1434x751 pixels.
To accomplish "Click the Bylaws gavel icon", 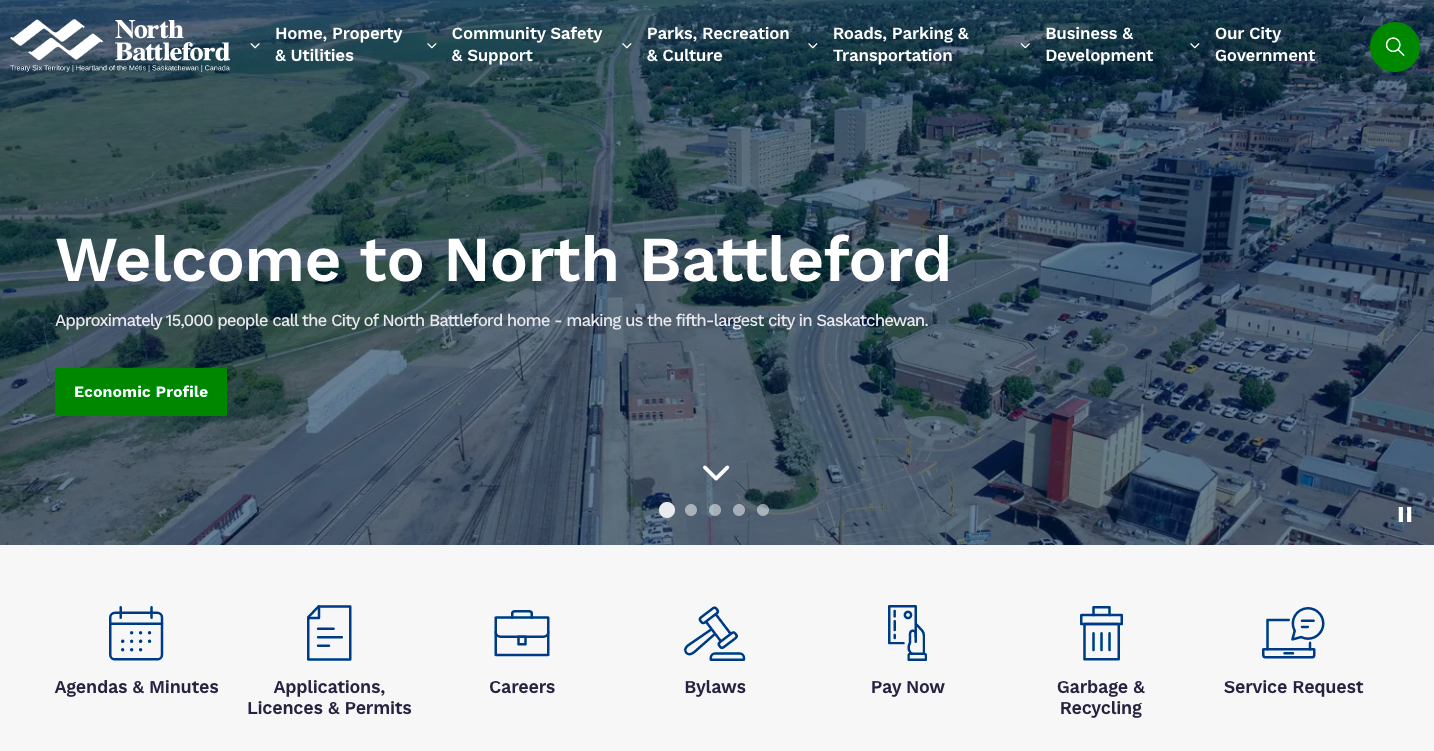I will [x=715, y=633].
